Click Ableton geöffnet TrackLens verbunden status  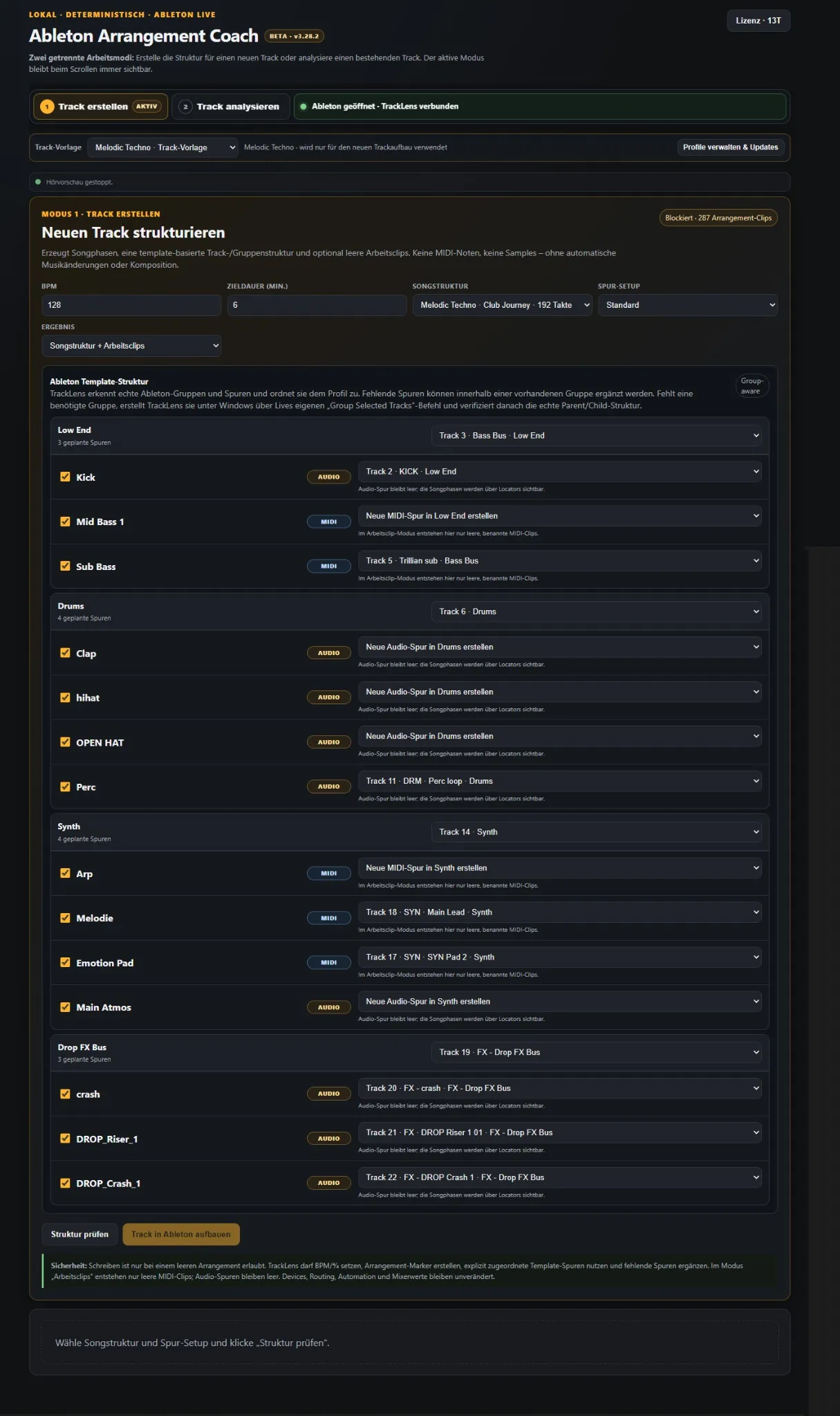click(x=540, y=107)
